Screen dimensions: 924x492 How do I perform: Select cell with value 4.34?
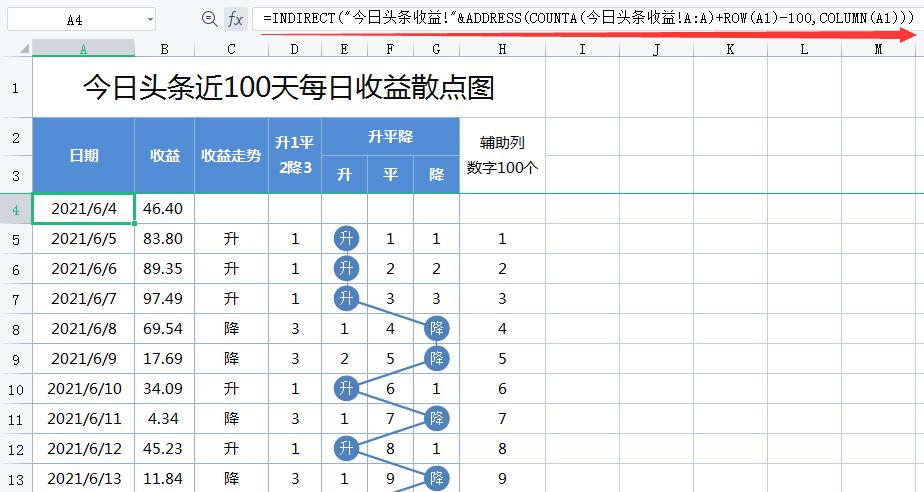point(164,419)
